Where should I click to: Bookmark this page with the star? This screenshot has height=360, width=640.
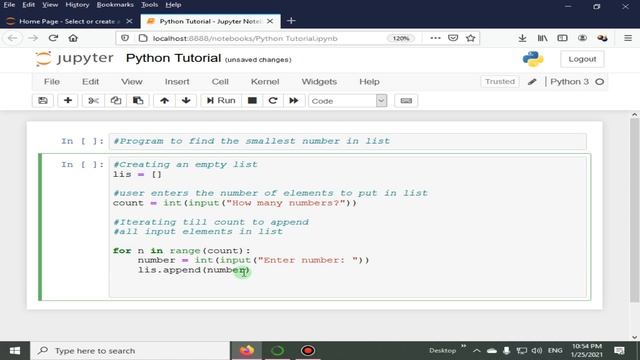coord(471,38)
